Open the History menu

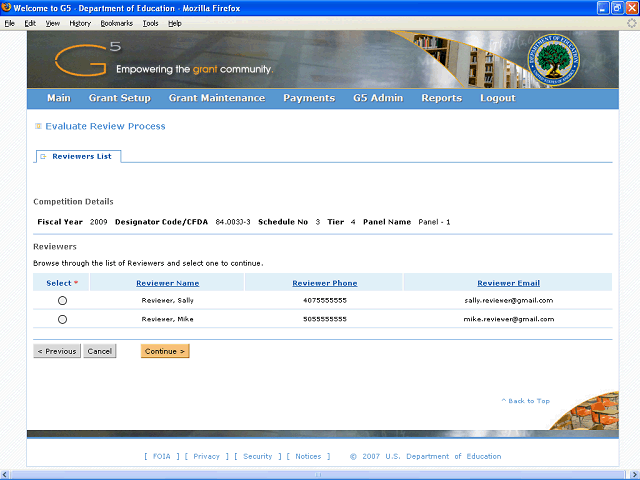point(80,23)
